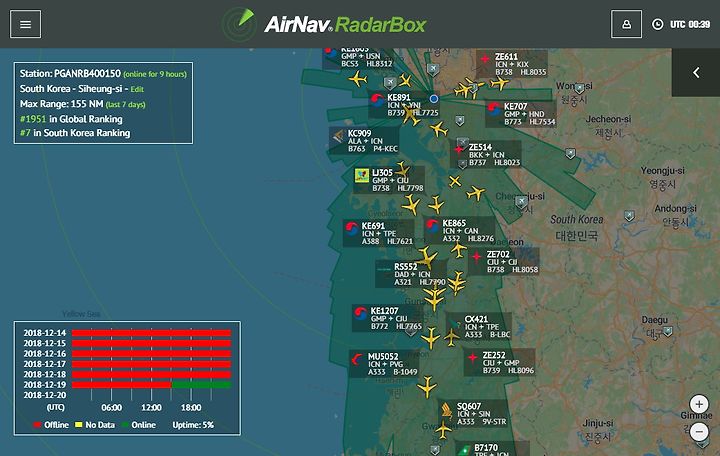Click the Edit station location link
This screenshot has width=720, height=456.
click(137, 89)
